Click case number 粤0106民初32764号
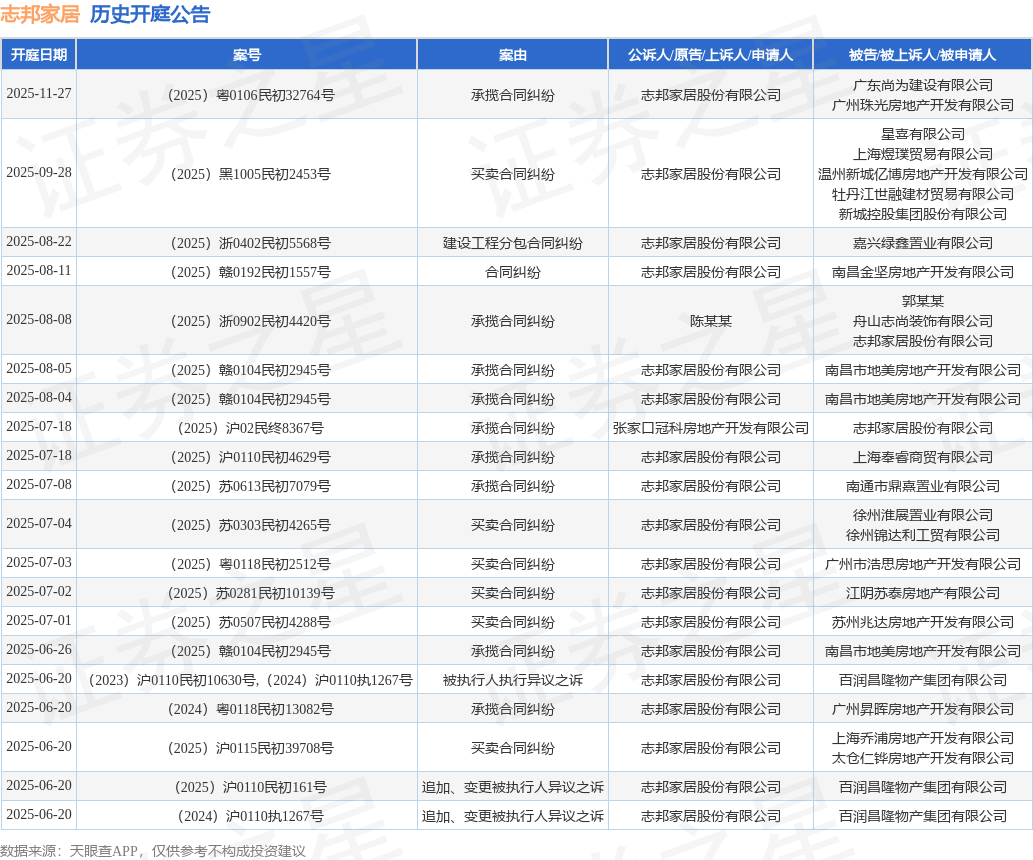 (250, 95)
